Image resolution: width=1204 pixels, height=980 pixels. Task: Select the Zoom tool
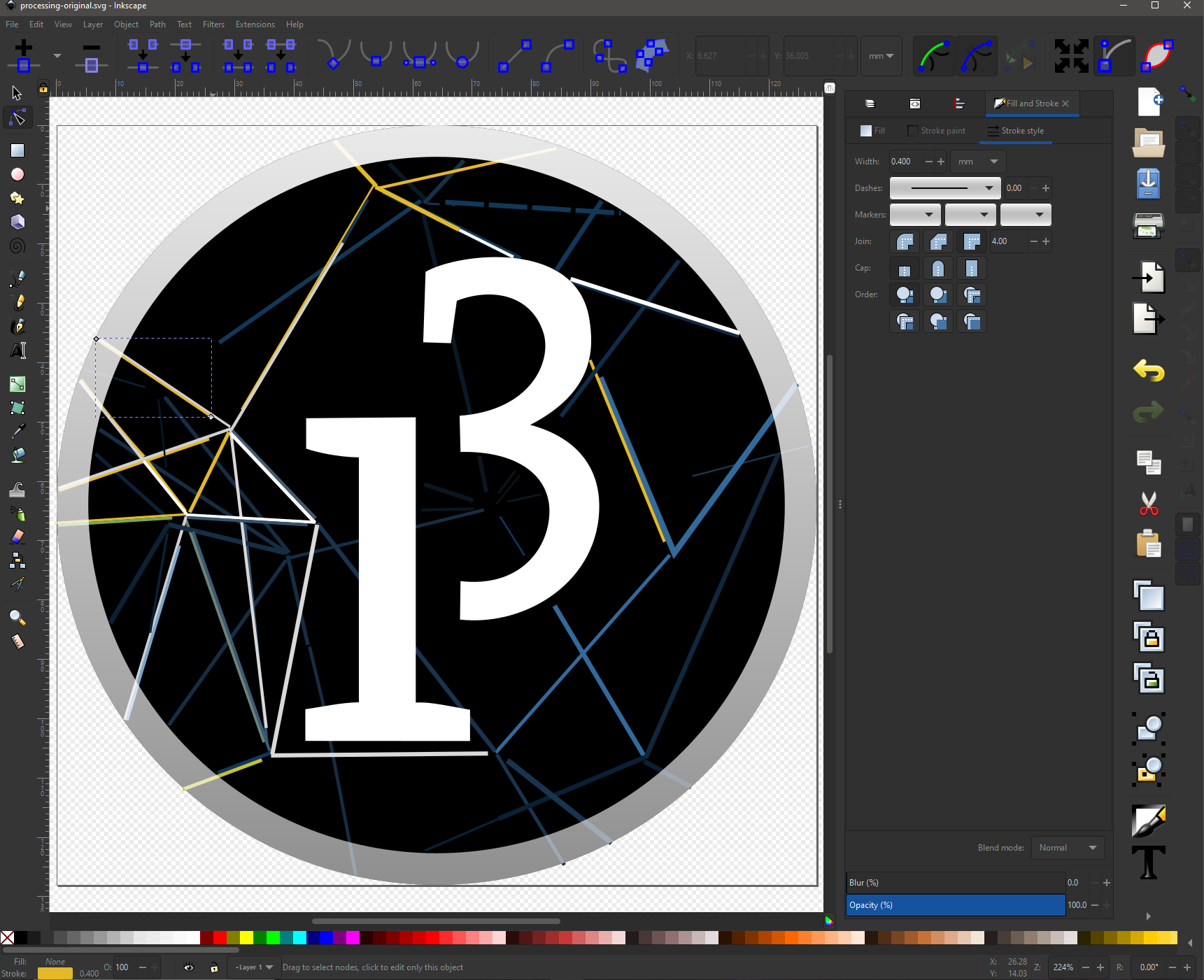pyautogui.click(x=17, y=618)
